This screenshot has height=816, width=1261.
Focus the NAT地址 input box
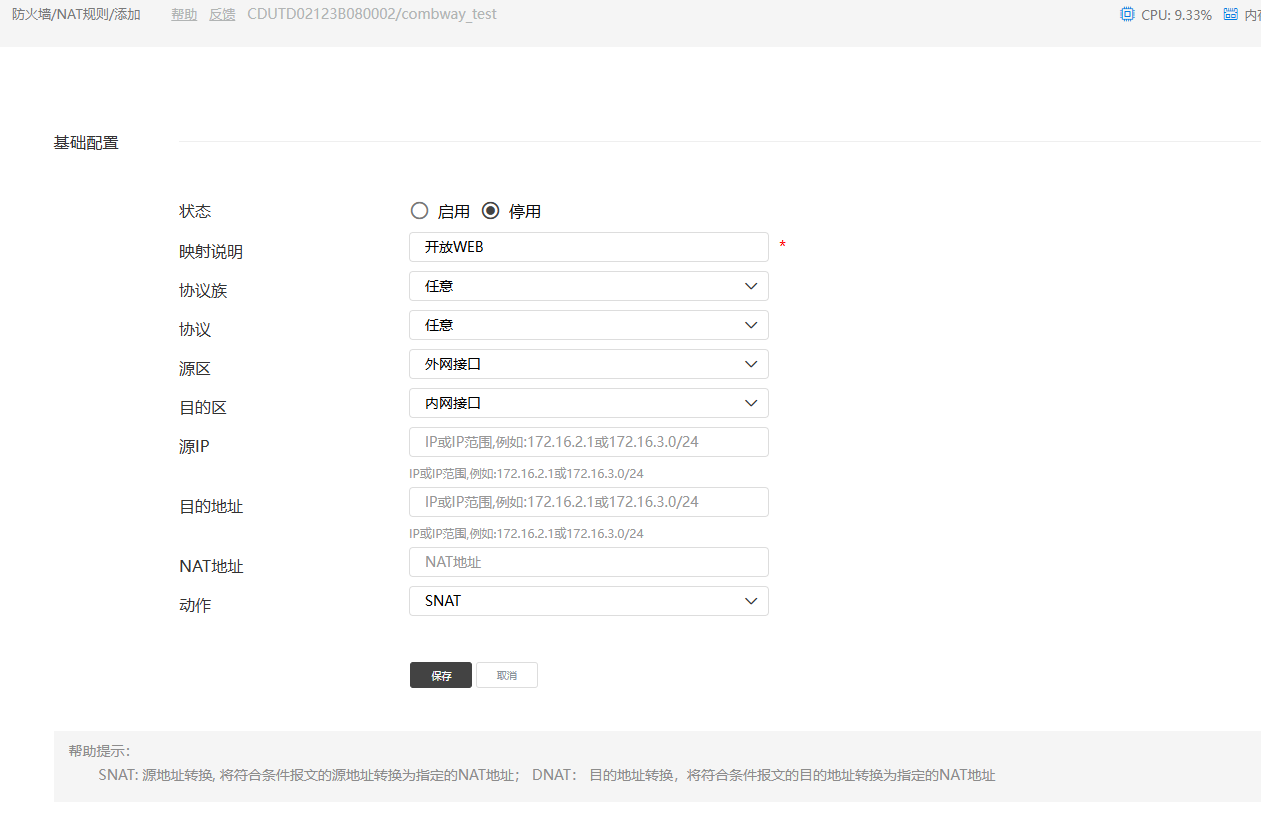coord(588,562)
